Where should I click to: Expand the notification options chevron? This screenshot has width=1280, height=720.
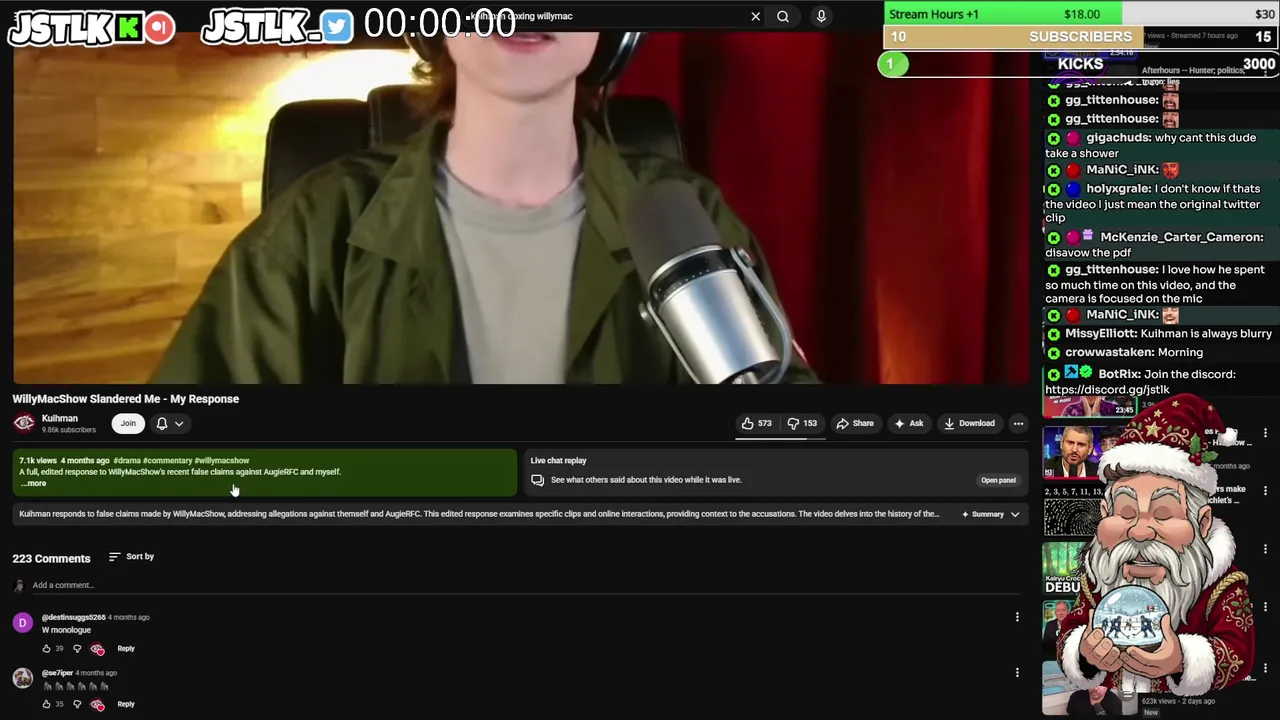pos(179,423)
